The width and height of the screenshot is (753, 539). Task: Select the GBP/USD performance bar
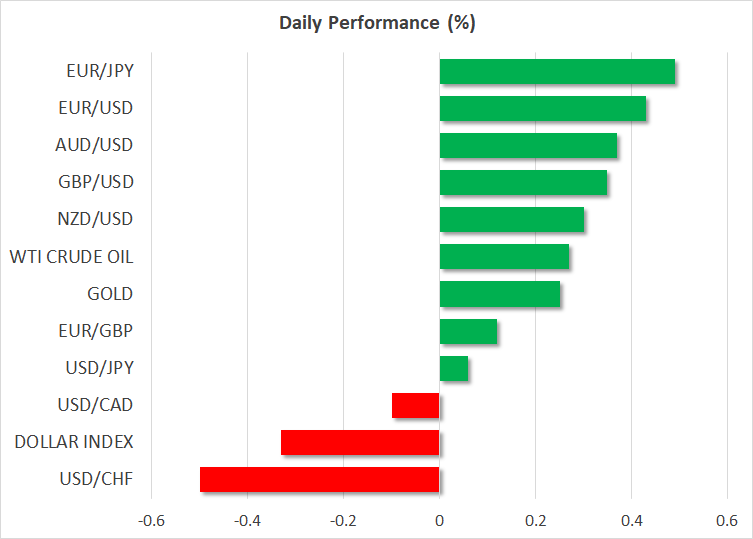[x=523, y=182]
